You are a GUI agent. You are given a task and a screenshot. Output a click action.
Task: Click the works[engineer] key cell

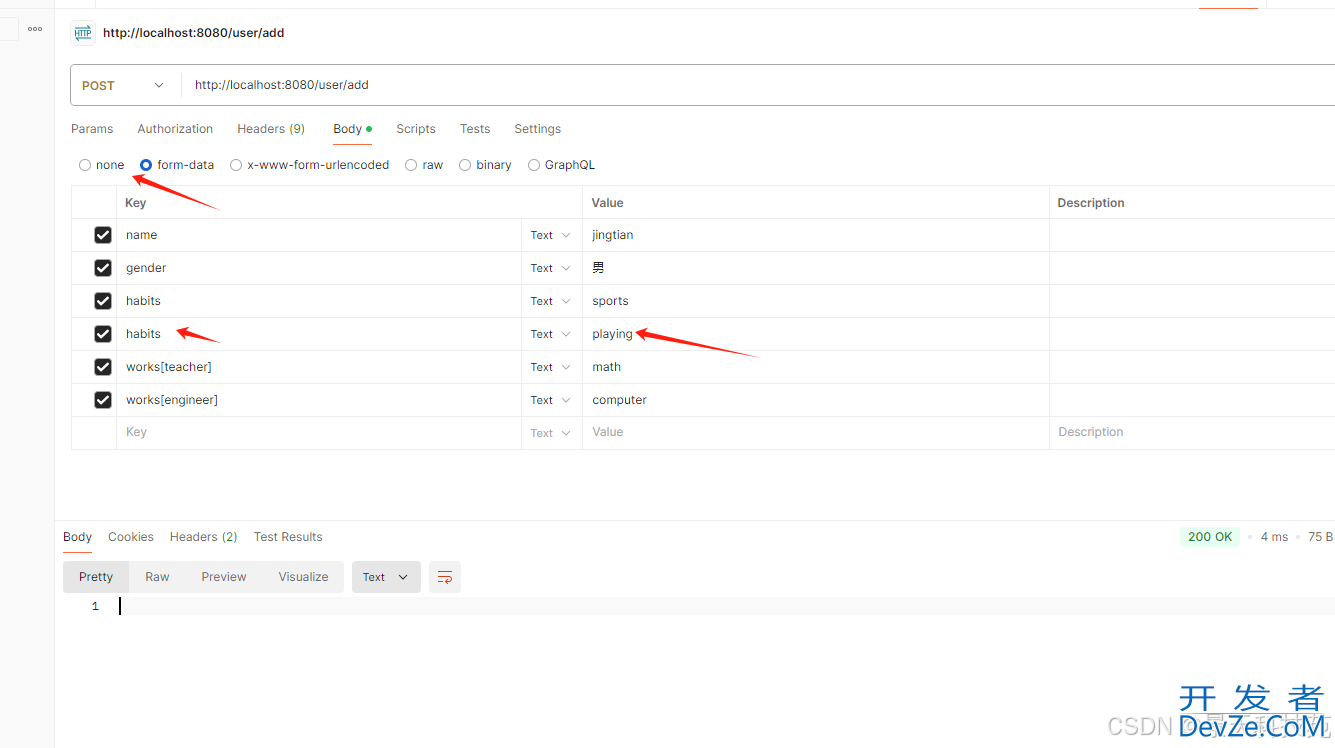pyautogui.click(x=319, y=400)
